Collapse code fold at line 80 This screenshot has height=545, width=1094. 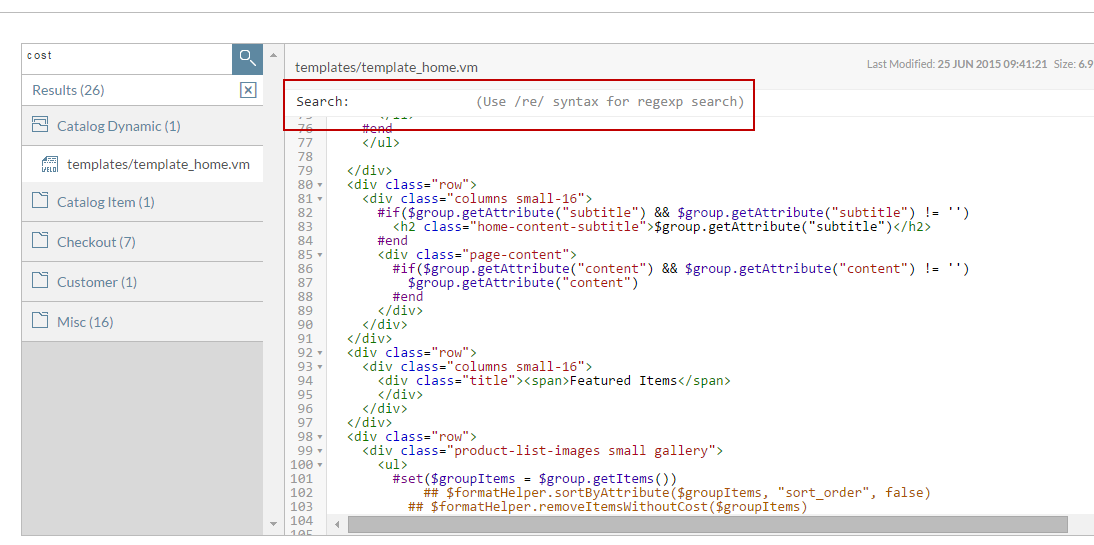(x=320, y=185)
